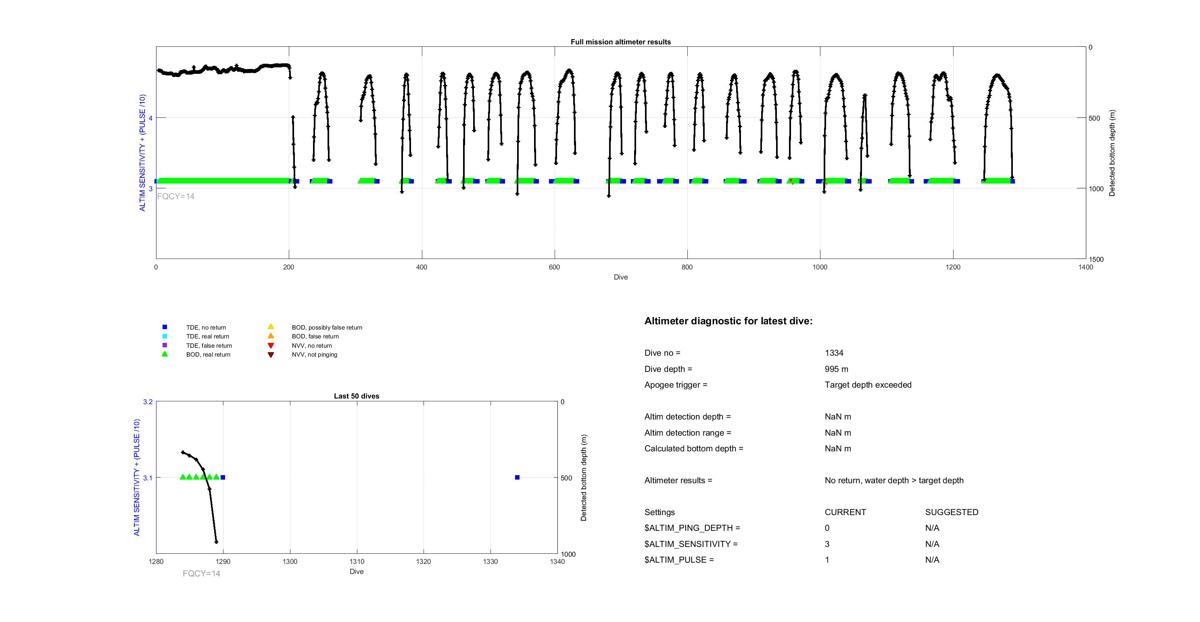Click the y-axis tick '3.1' on Last 50 dives plot

click(x=147, y=478)
